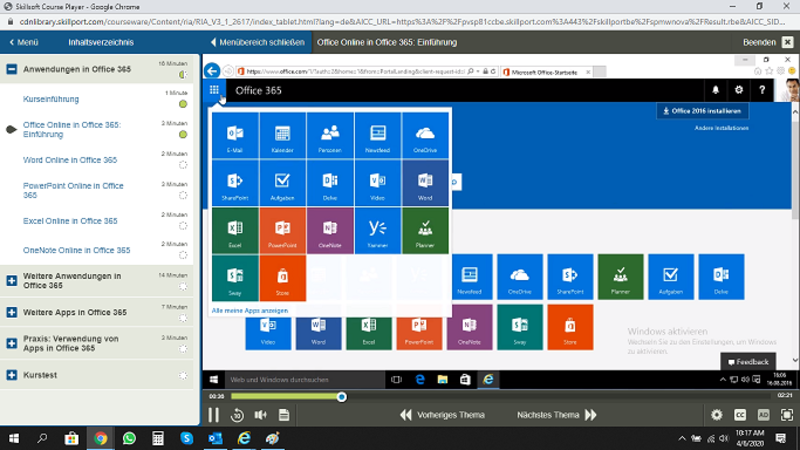The width and height of the screenshot is (800, 450).
Task: Select Office Online in Office 365: Einführung topic
Action: tap(71, 130)
